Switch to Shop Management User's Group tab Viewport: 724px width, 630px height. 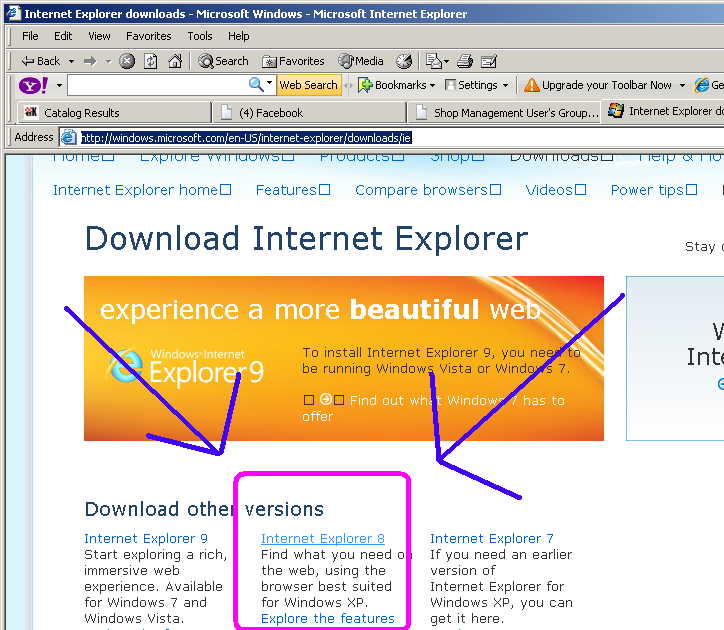coord(504,113)
